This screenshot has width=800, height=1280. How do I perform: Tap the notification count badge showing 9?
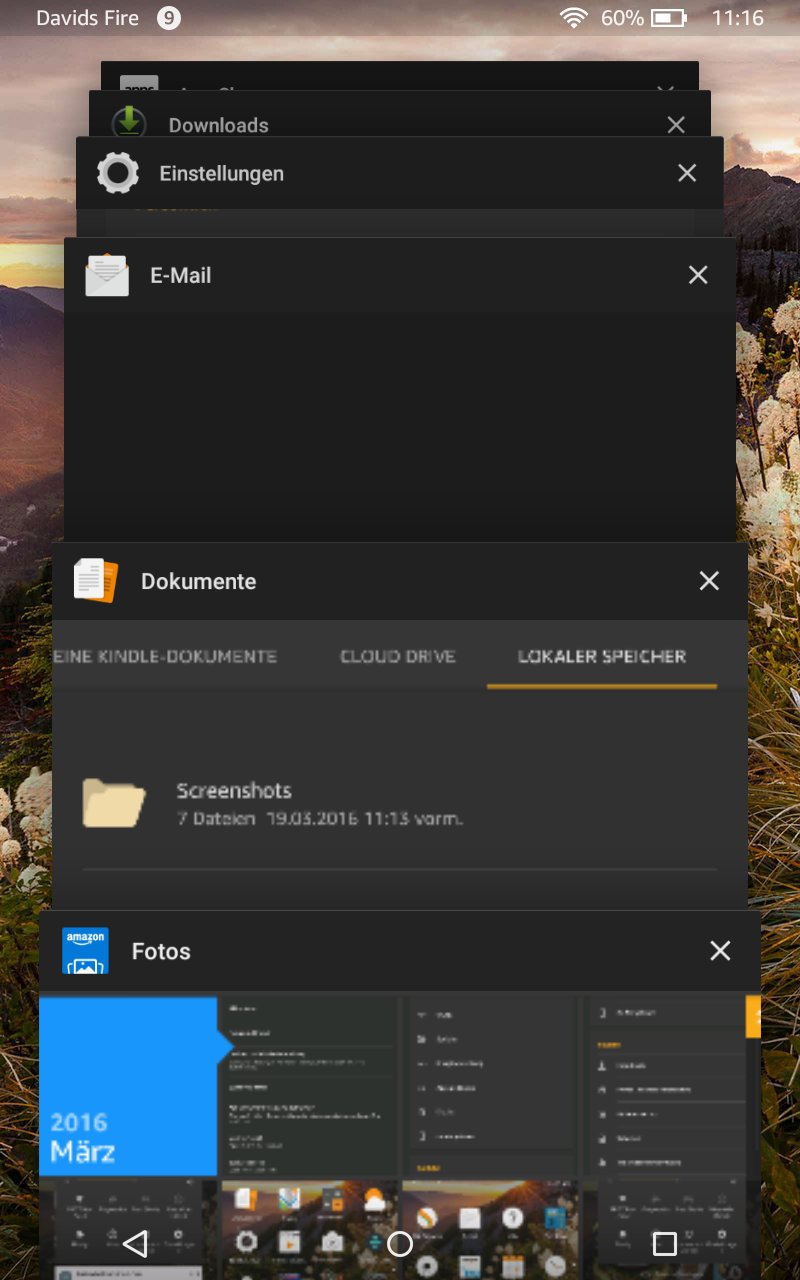[x=169, y=18]
